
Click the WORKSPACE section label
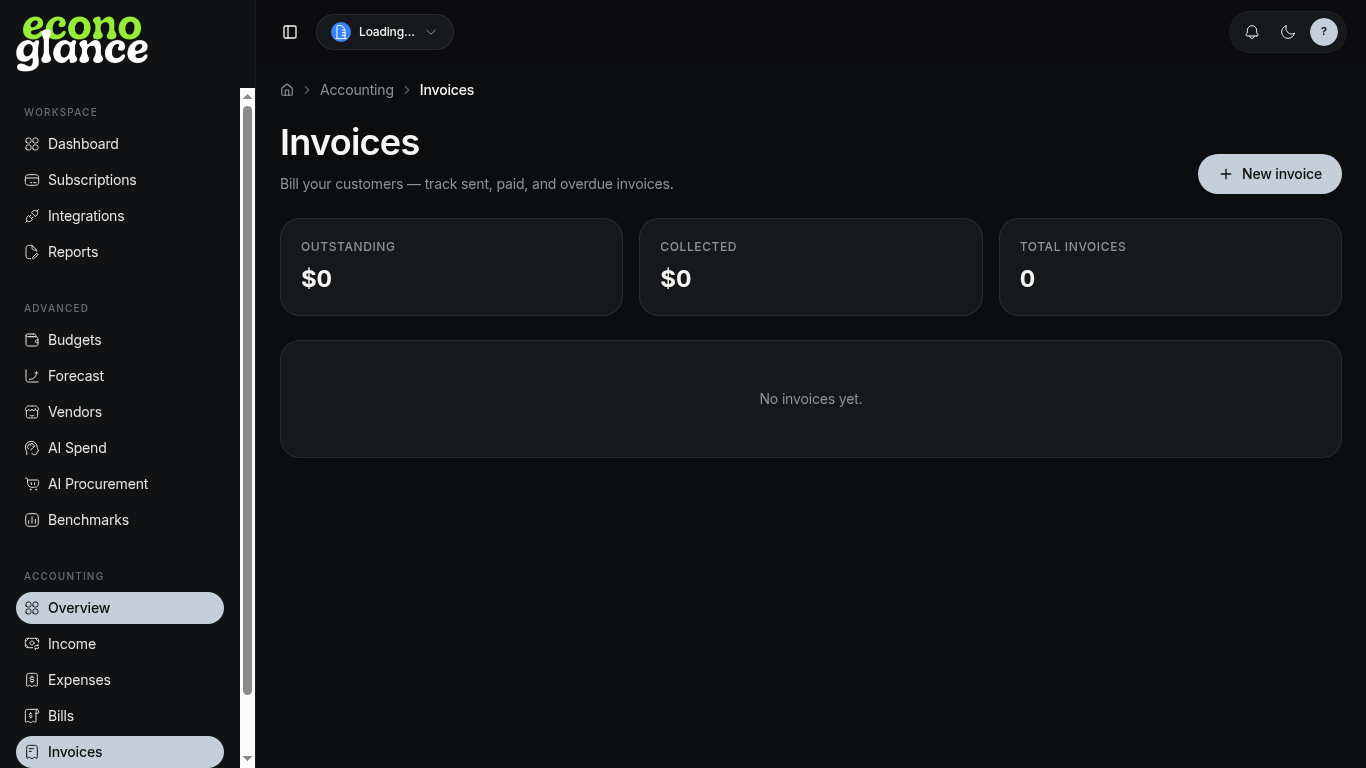coord(61,112)
